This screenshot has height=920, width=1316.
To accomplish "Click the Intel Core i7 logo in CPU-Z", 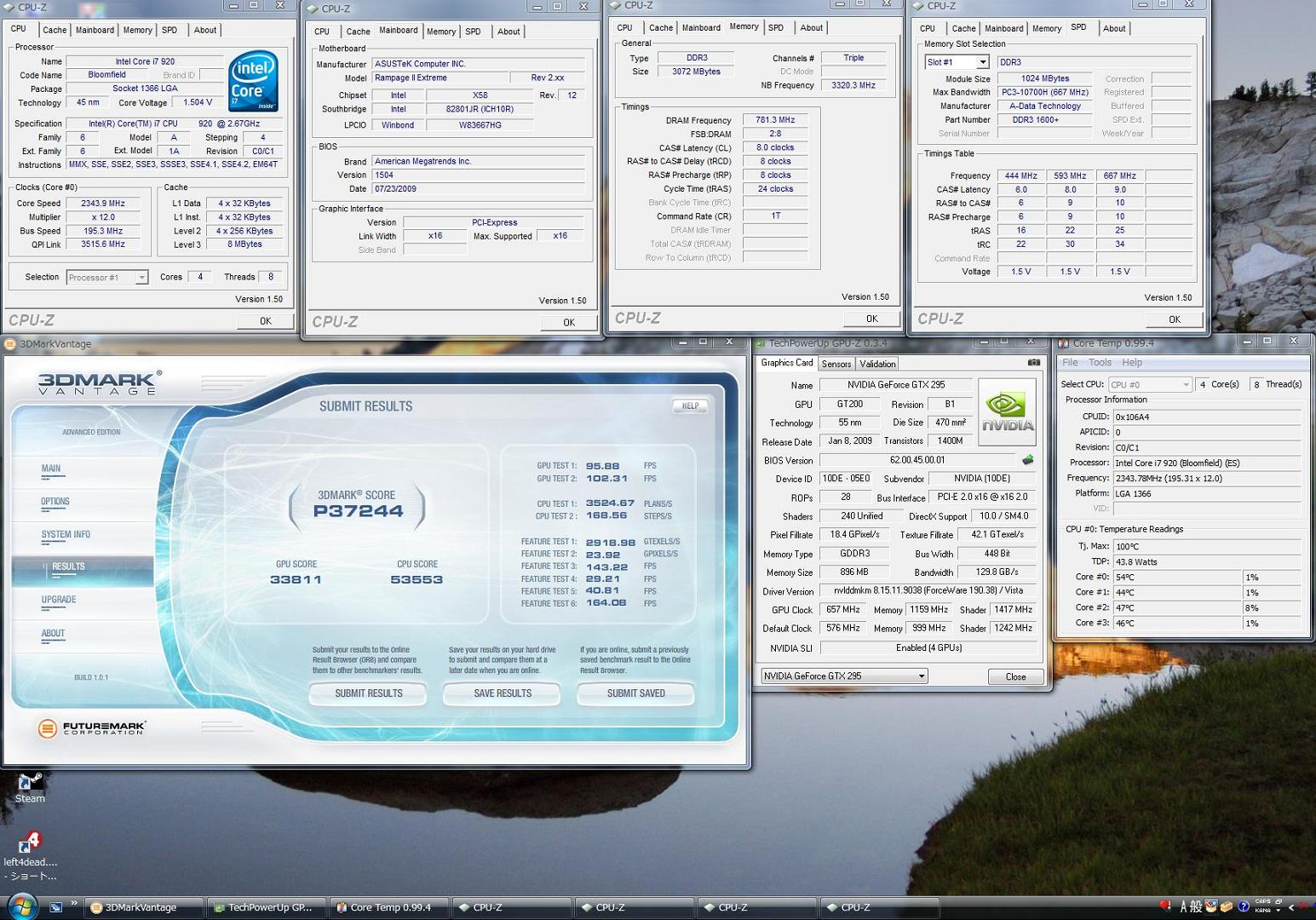I will (x=254, y=82).
